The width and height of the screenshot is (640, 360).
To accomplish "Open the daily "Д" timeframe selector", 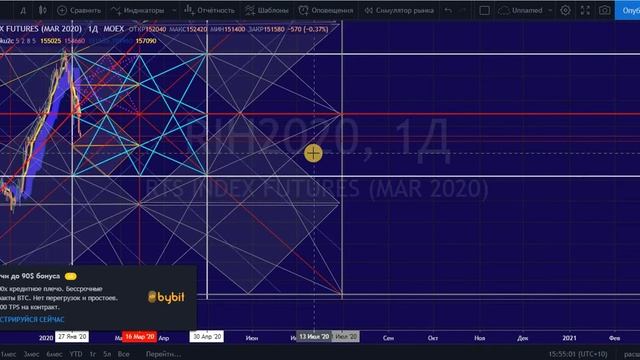I will (23, 11).
